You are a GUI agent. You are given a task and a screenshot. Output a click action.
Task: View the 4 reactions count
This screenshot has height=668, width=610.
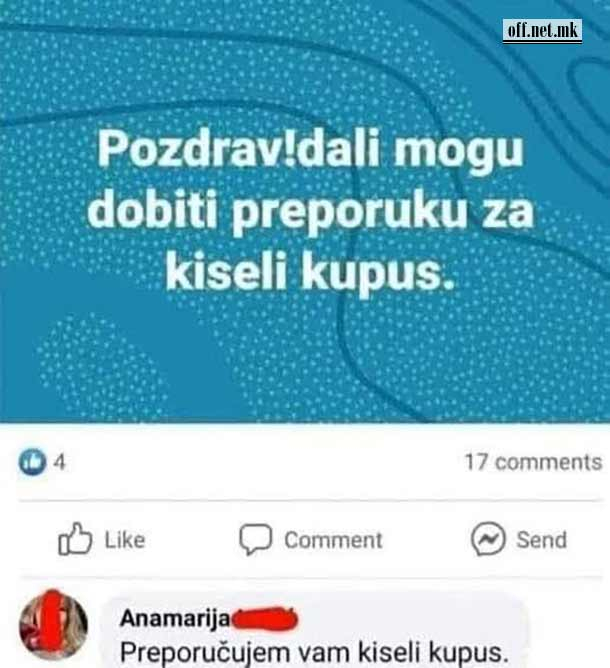coord(60,462)
